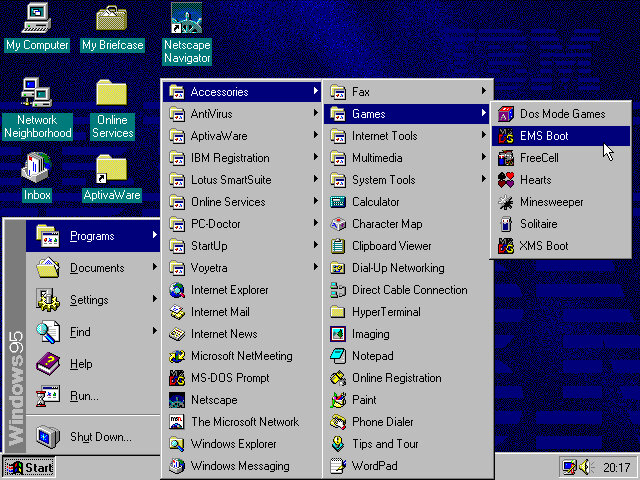Viewport: 640px width, 480px height.
Task: Choose FreeCell in the Games menu
Action: pyautogui.click(x=539, y=158)
